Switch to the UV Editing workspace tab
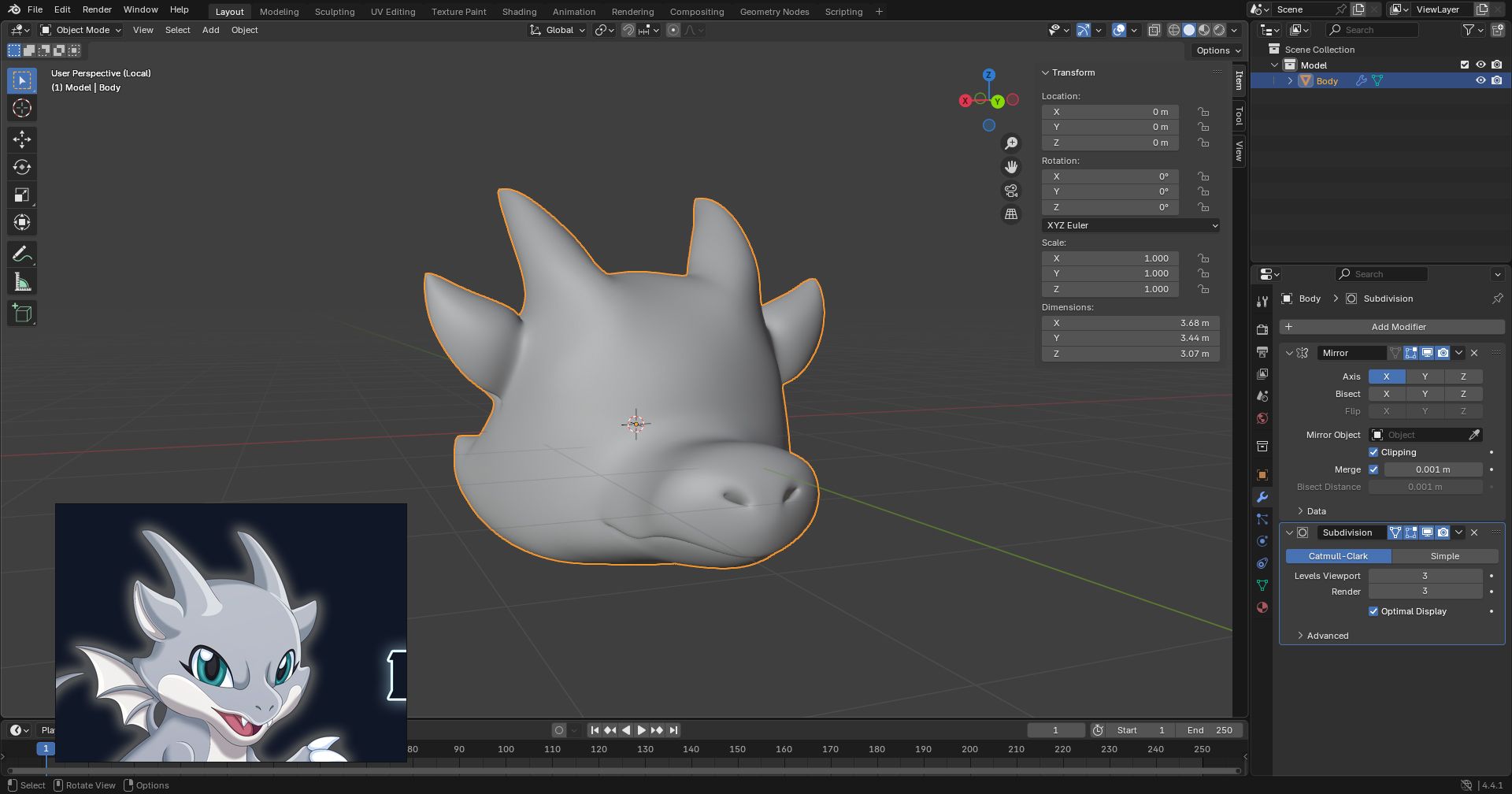Screen dimensions: 1512x794 [393, 12]
